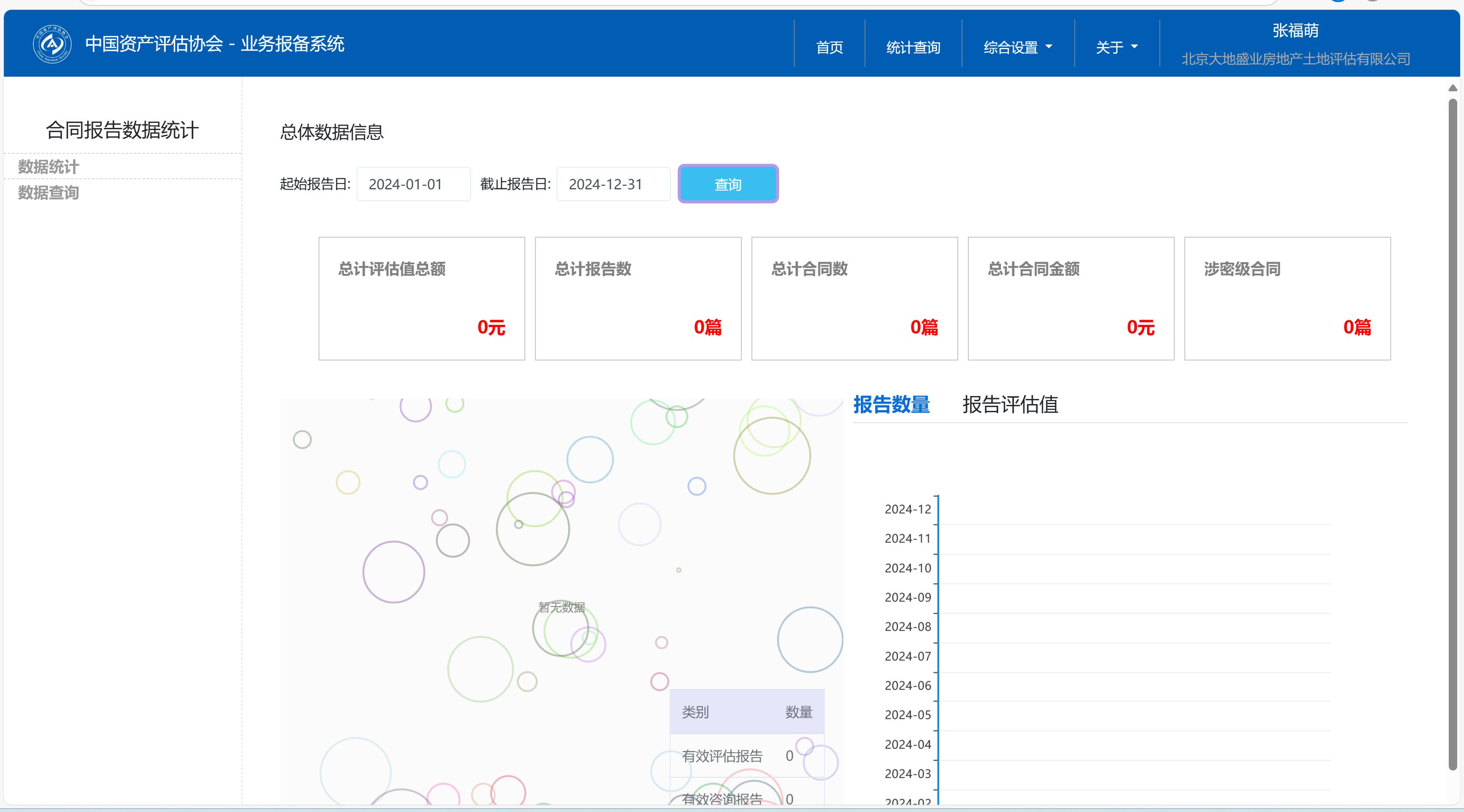Click the 起始报告日 date field
Screen dimensions: 1464x812
413,184
